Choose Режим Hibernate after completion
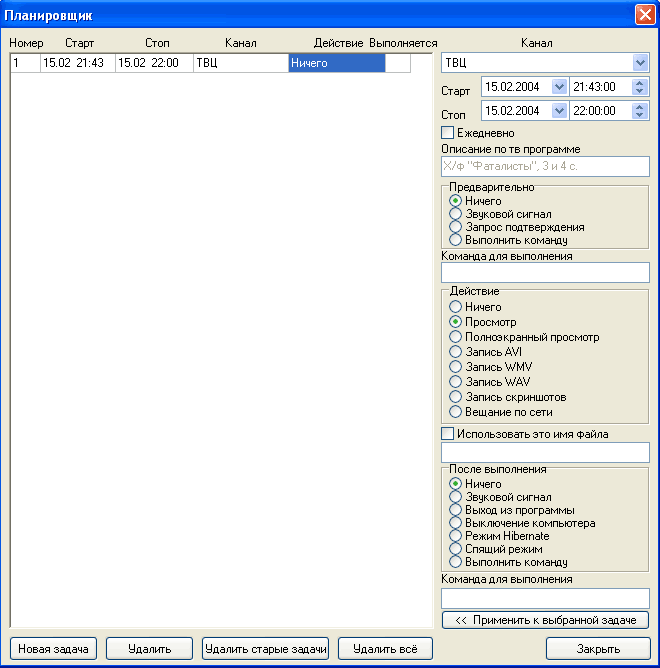 click(x=456, y=536)
